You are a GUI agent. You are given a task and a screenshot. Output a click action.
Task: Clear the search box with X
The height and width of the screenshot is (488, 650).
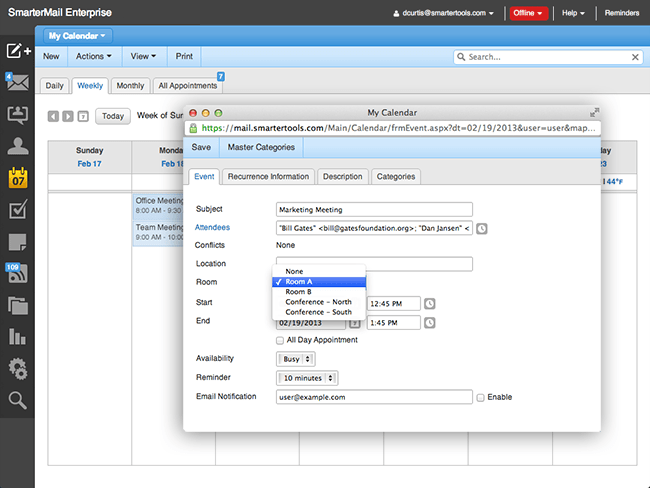[x=635, y=57]
